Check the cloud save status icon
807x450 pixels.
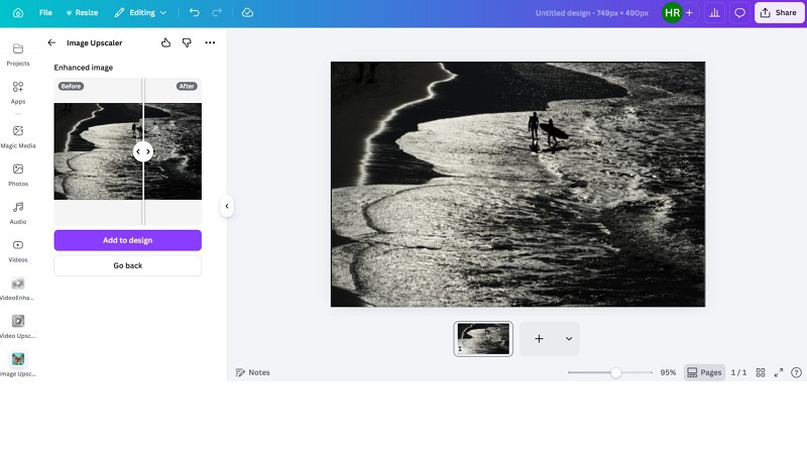click(x=248, y=13)
